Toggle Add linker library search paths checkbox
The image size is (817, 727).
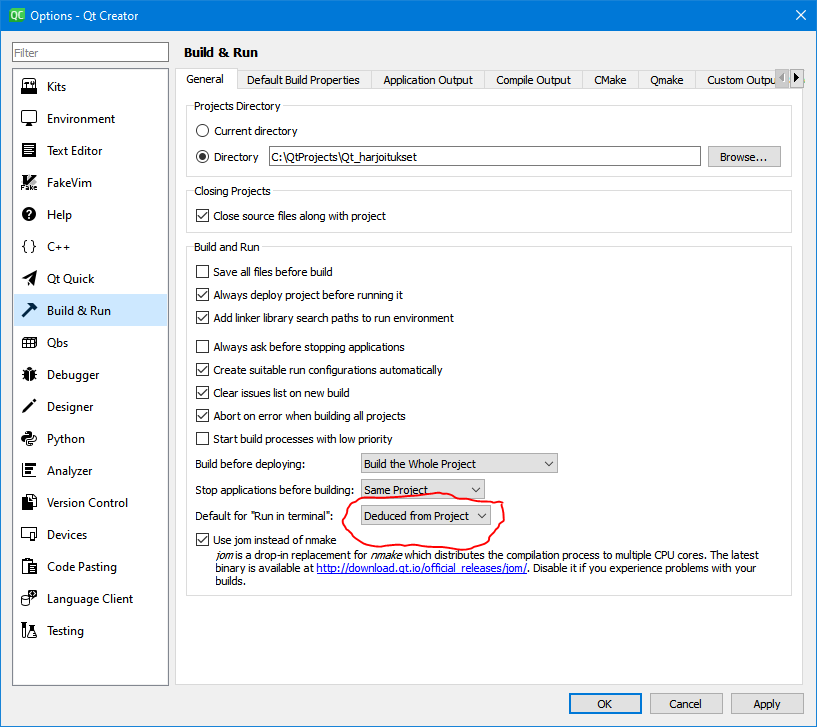(x=202, y=318)
